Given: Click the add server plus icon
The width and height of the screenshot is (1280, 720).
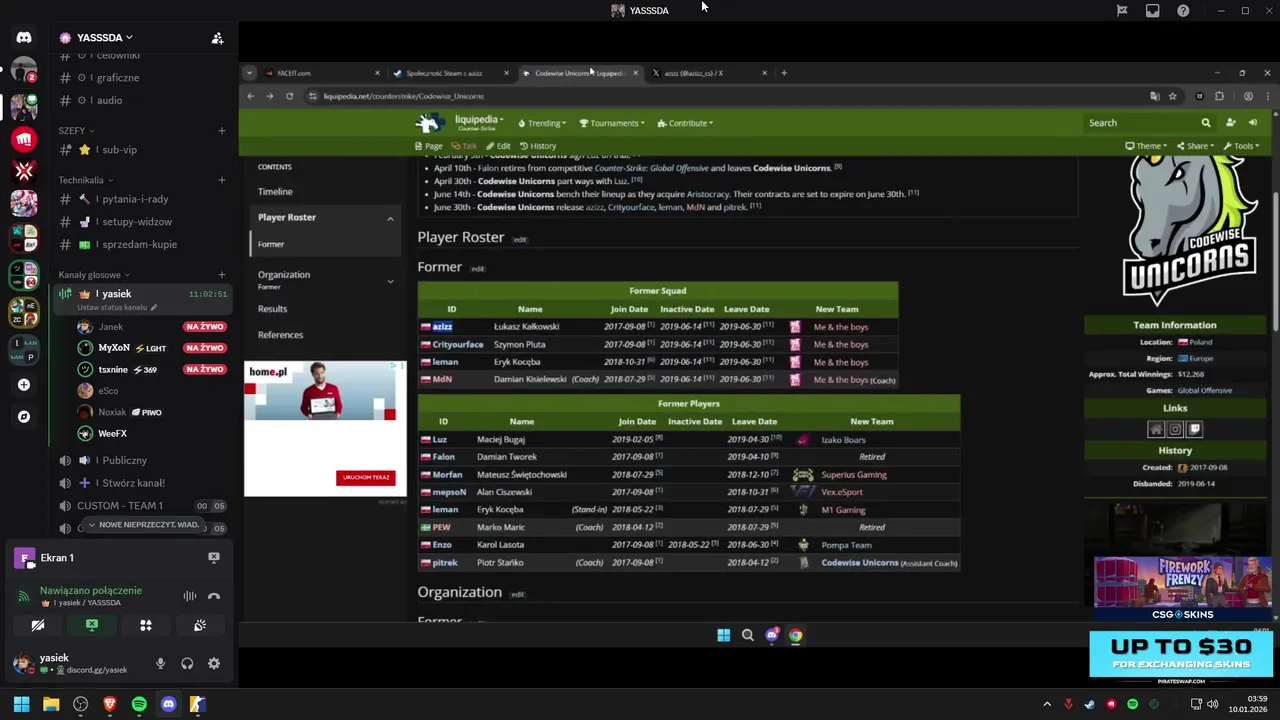Looking at the screenshot, I should pos(24,385).
